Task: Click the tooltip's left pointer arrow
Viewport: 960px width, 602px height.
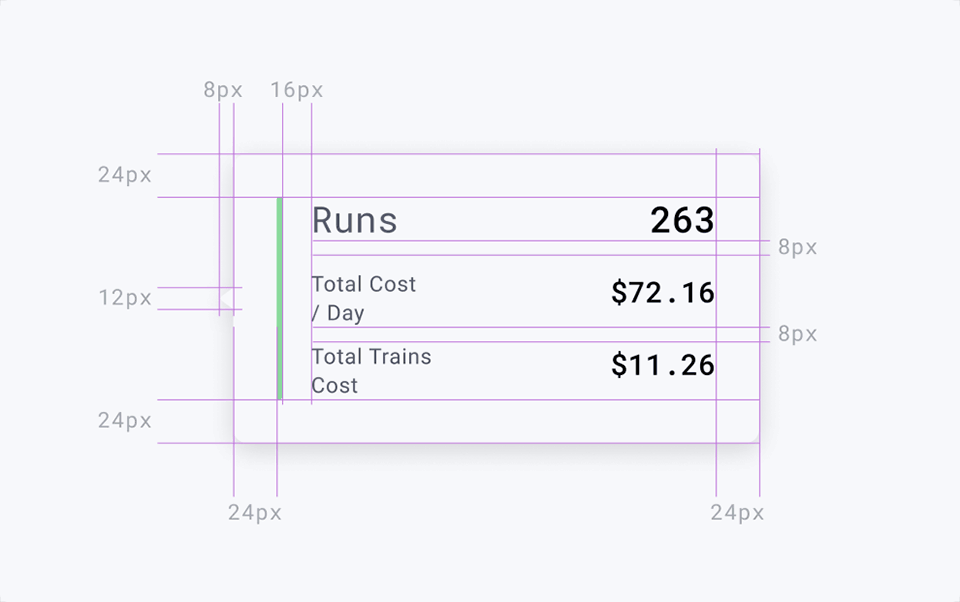Action: click(x=227, y=299)
